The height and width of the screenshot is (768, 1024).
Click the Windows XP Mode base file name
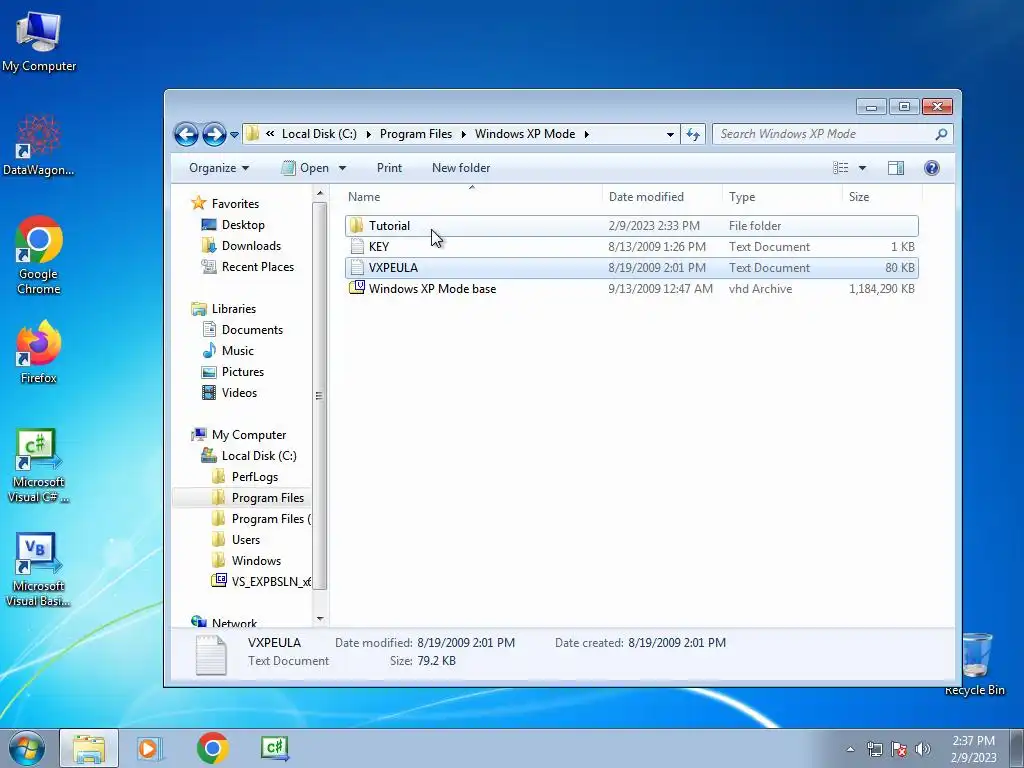pyautogui.click(x=432, y=289)
